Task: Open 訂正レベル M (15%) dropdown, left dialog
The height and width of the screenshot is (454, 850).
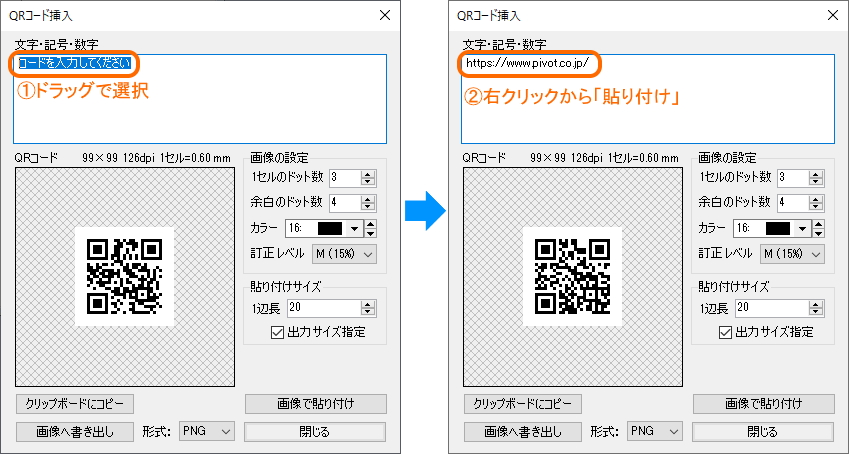Action: (344, 254)
